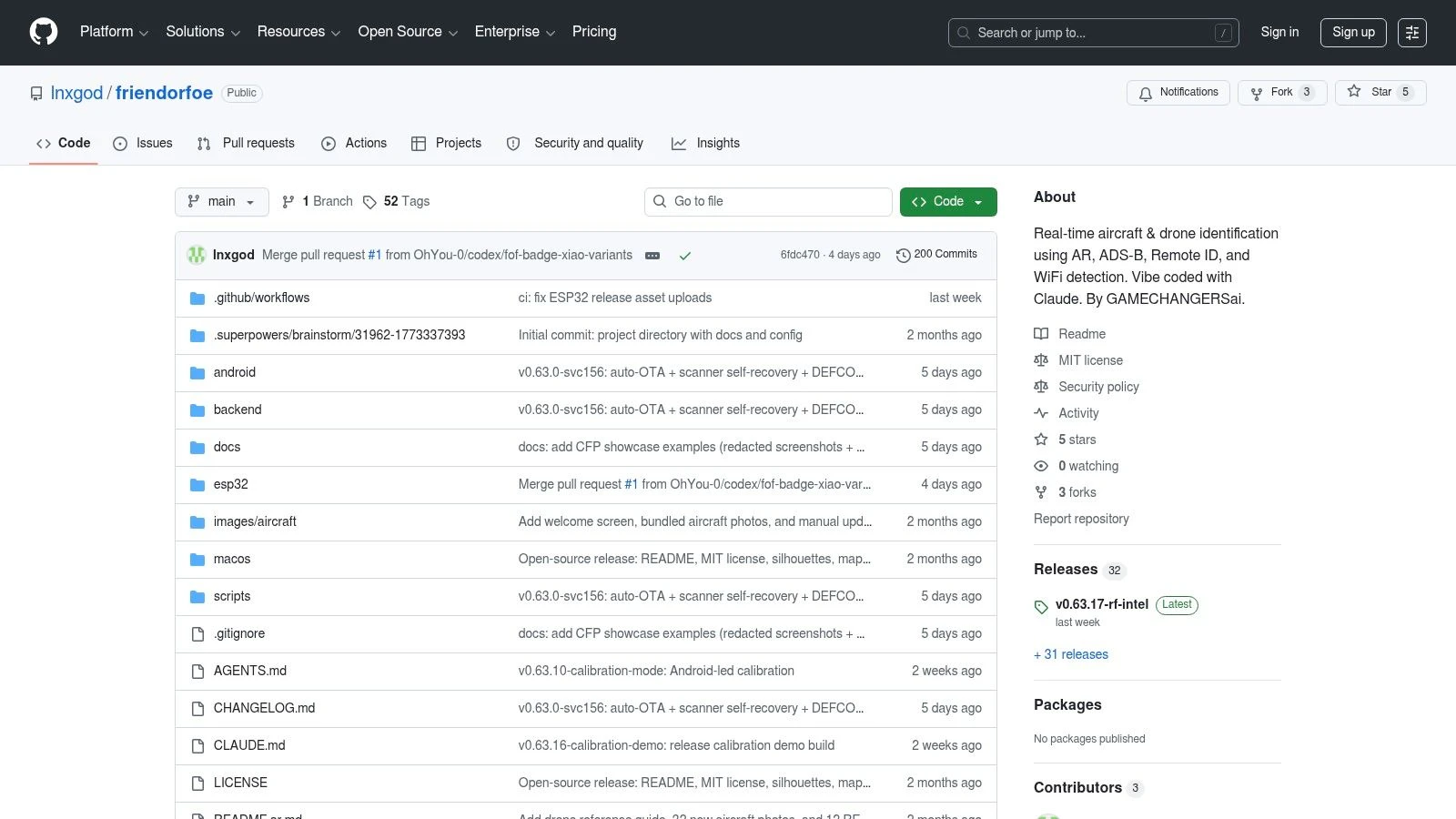1456x819 pixels.
Task: Fork the friendorfoe repository
Action: coord(1282,93)
